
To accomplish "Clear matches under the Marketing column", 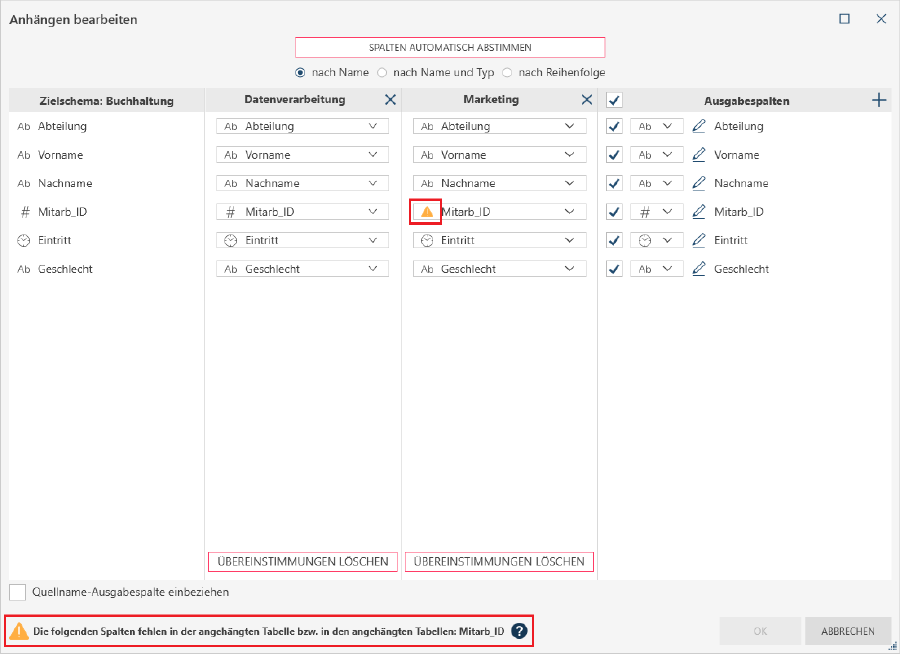I will (499, 562).
